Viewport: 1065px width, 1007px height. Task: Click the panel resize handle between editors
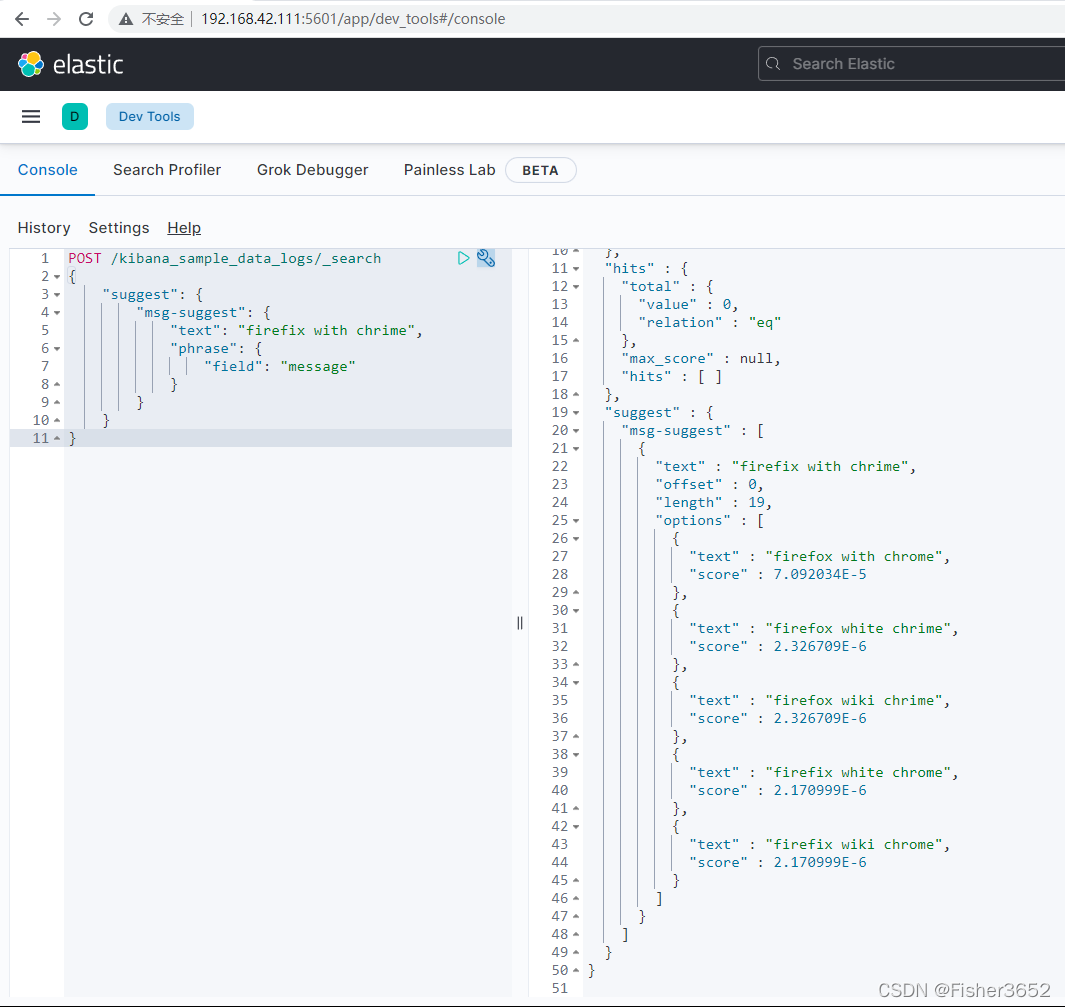(520, 623)
